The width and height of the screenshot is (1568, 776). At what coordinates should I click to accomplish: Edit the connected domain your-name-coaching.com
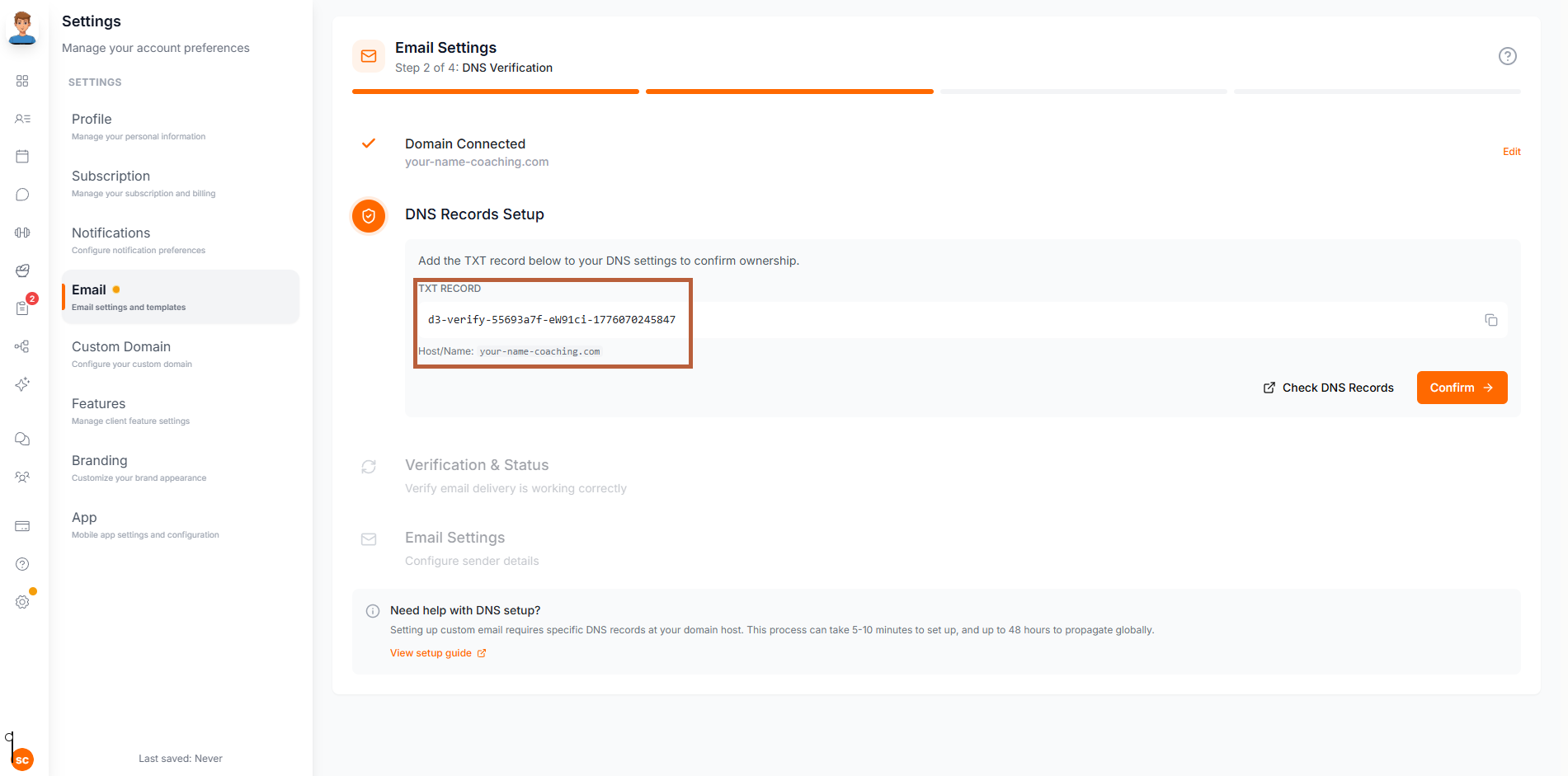click(1511, 152)
